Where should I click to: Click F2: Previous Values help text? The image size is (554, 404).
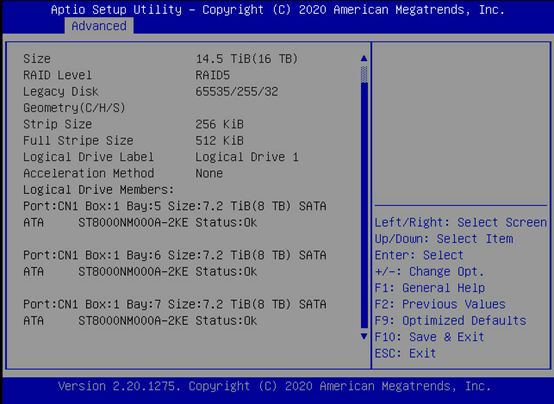[x=440, y=304]
